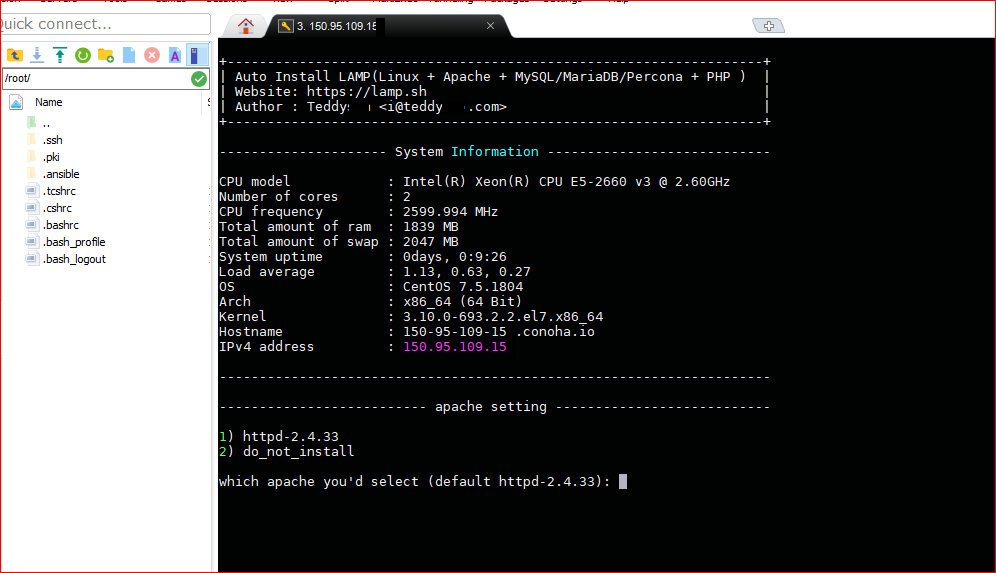996x573 pixels.
Task: Click the 'apache setting' section heading
Action: pyautogui.click(x=490, y=407)
